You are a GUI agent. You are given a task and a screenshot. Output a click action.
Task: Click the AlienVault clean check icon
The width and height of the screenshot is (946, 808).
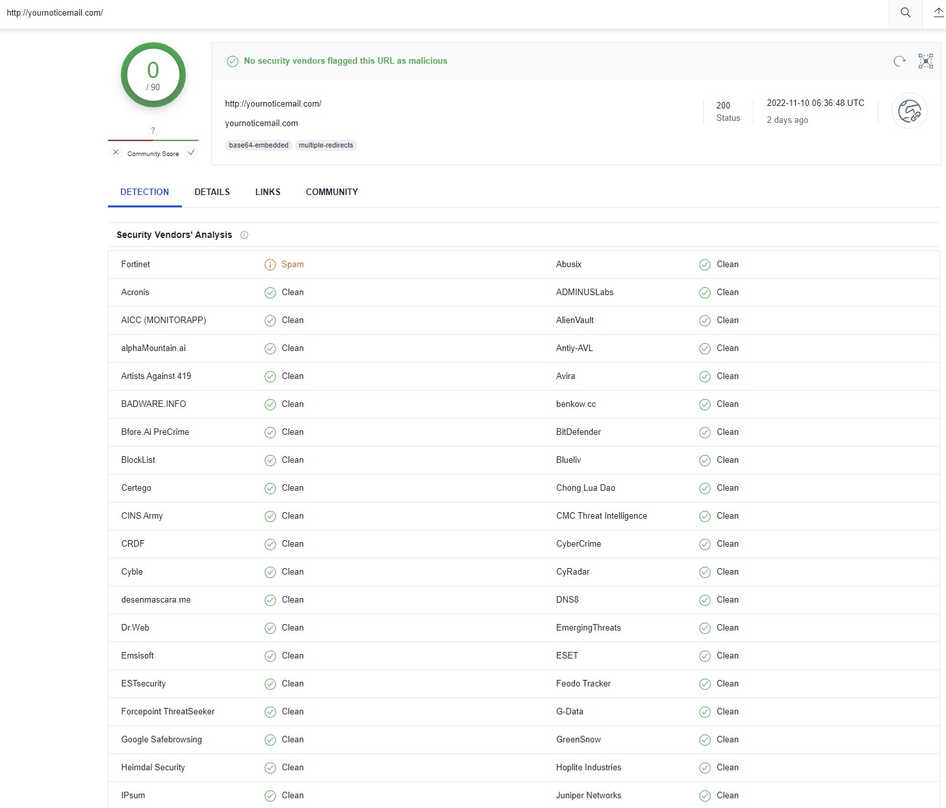coord(705,320)
